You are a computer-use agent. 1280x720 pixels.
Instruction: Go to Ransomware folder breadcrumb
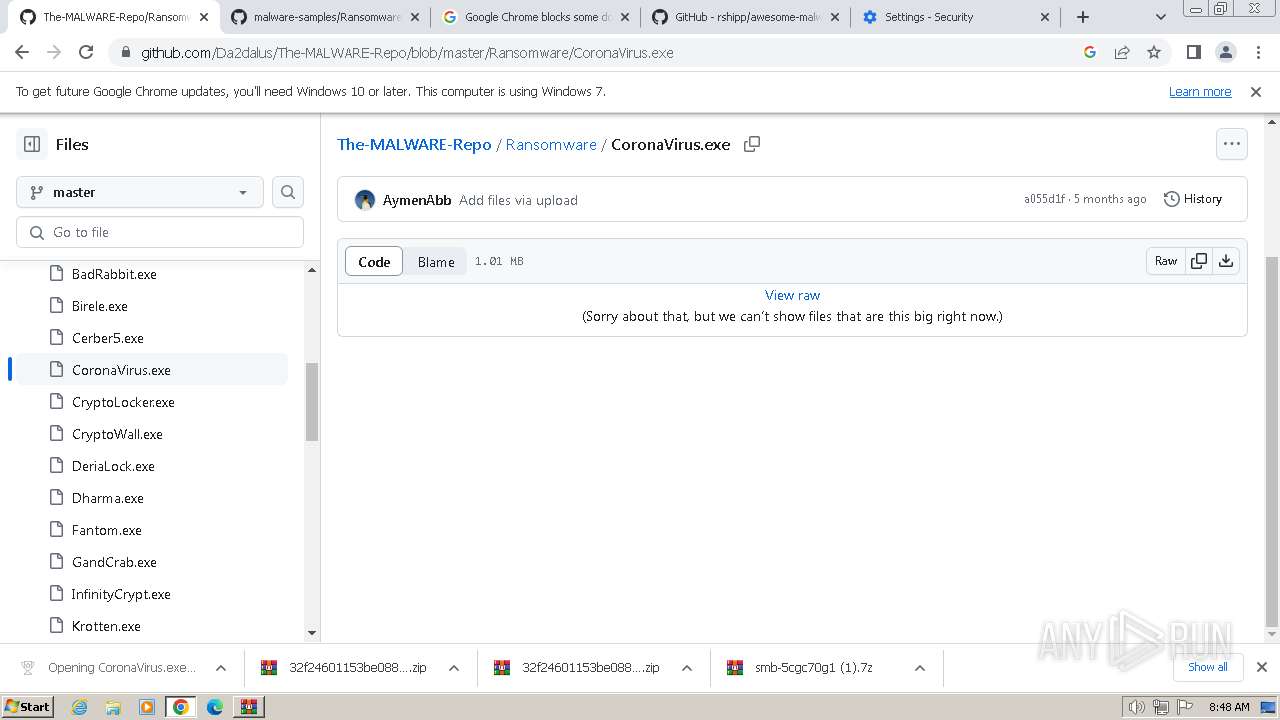(551, 144)
